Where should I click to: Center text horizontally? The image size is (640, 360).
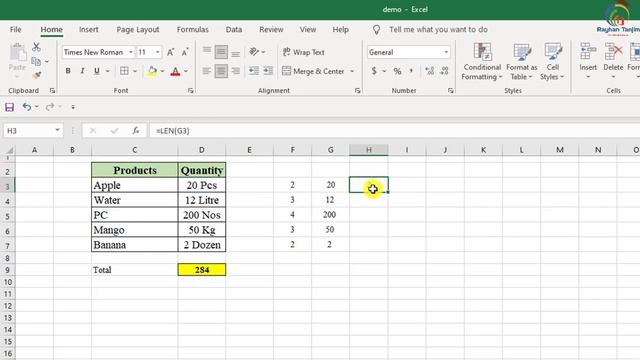click(221, 71)
